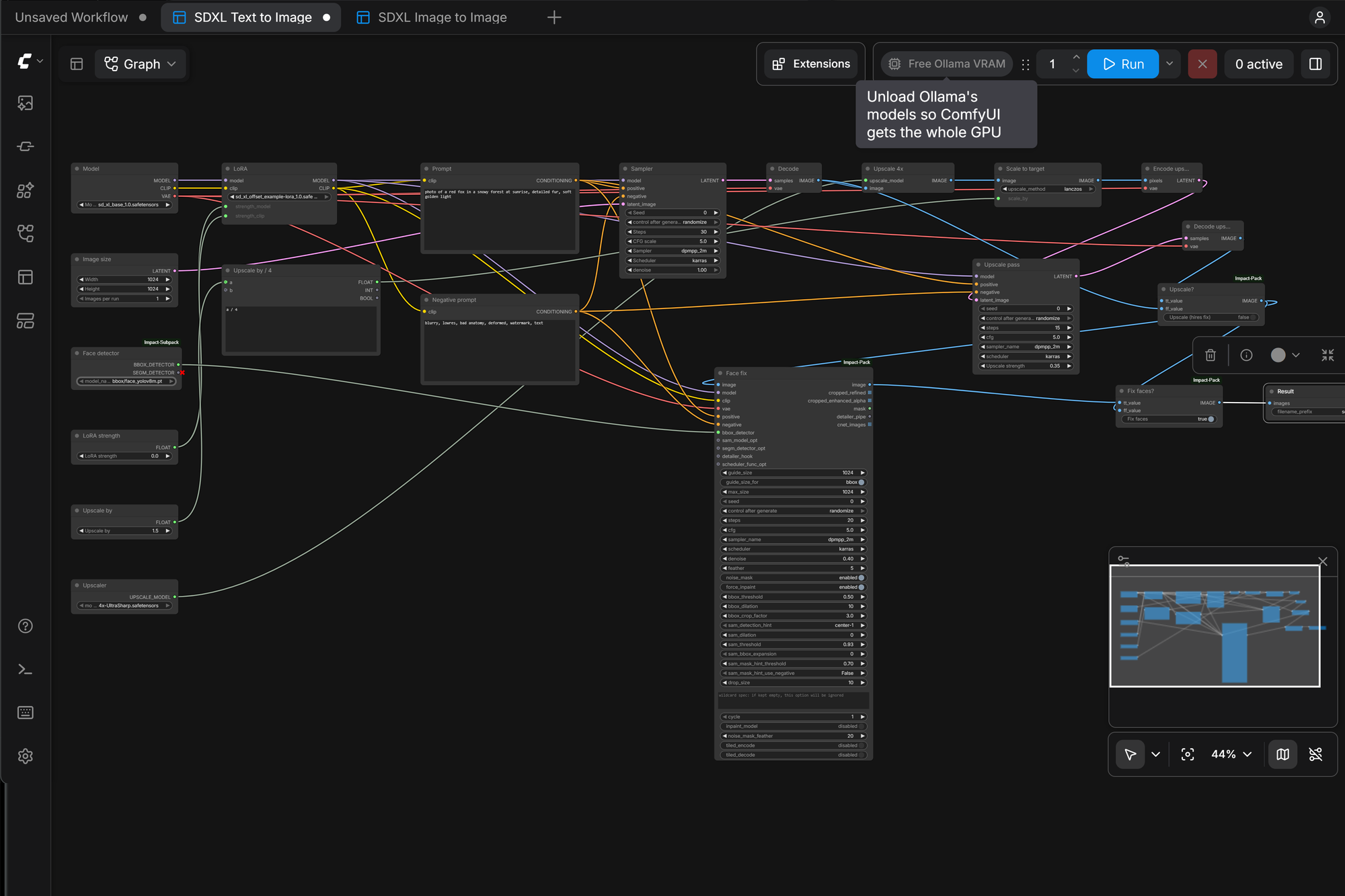
Task: Fit the view to the graph
Action: point(1188,754)
